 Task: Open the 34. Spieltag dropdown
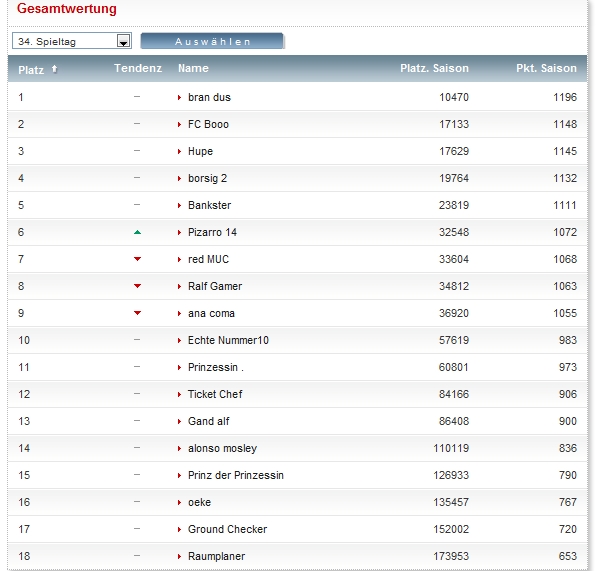click(72, 41)
